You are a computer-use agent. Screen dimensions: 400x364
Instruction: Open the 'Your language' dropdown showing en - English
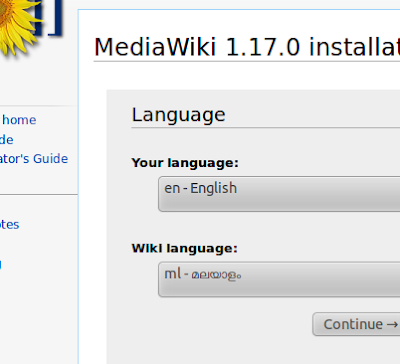279,194
